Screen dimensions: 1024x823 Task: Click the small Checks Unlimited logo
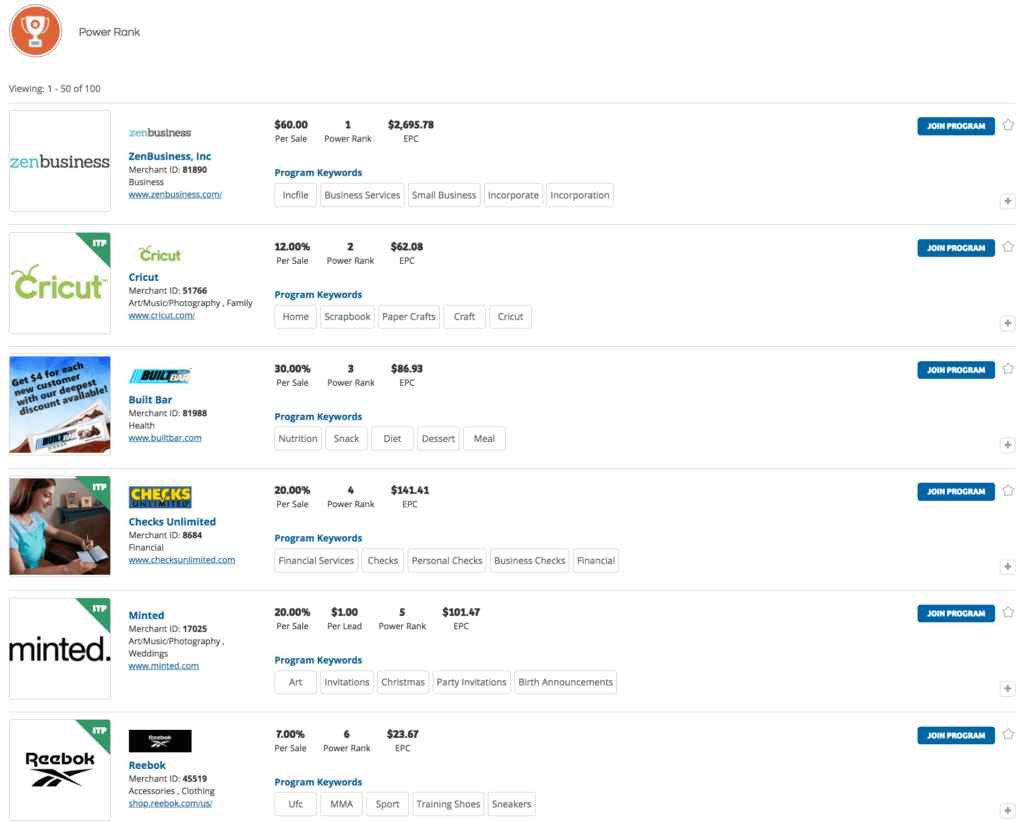[160, 497]
